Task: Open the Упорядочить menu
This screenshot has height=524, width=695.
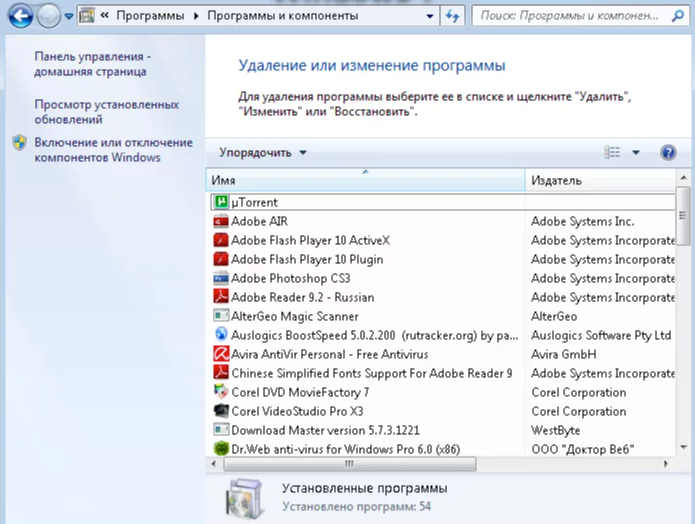Action: coord(262,153)
